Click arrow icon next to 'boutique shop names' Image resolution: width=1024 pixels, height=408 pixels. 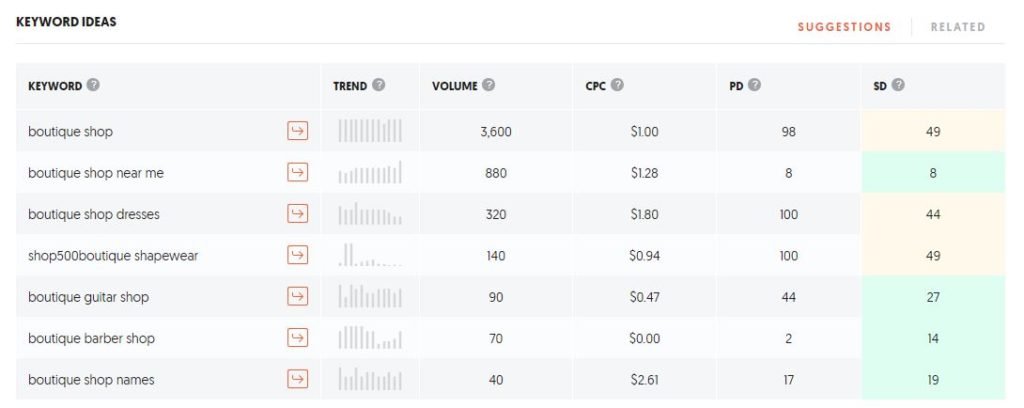point(297,379)
